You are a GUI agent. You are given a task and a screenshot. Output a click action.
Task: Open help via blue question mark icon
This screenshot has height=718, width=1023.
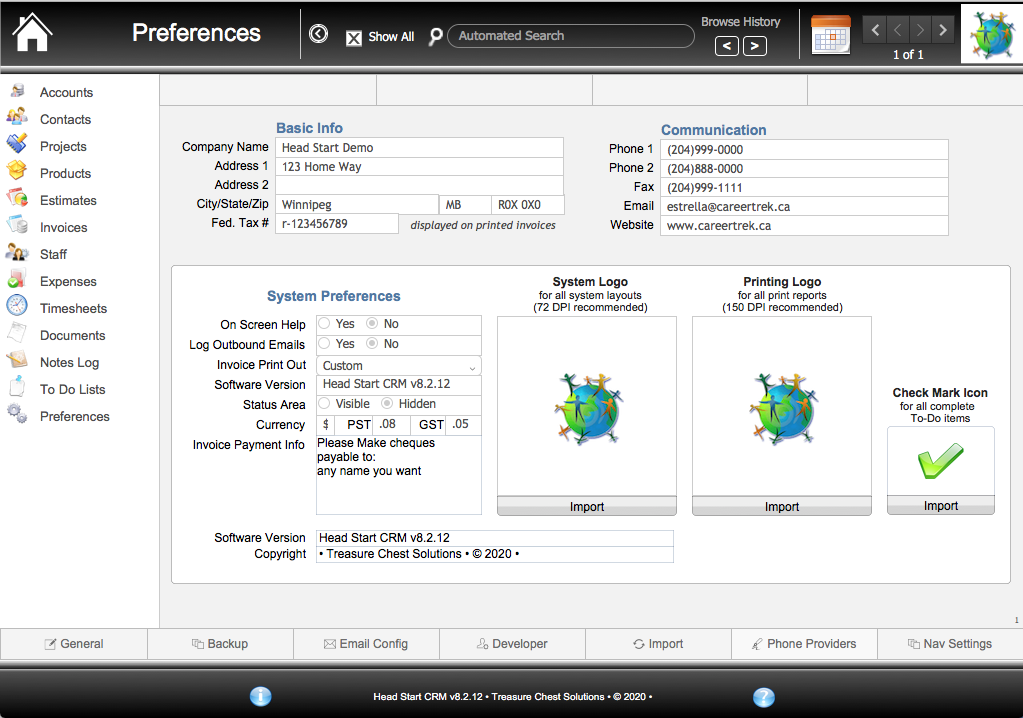point(763,697)
